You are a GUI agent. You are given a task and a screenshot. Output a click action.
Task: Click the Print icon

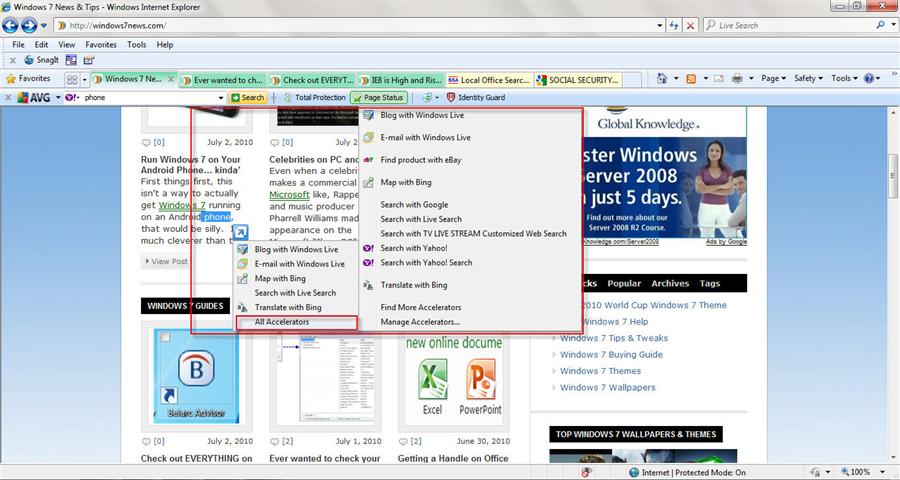point(738,79)
